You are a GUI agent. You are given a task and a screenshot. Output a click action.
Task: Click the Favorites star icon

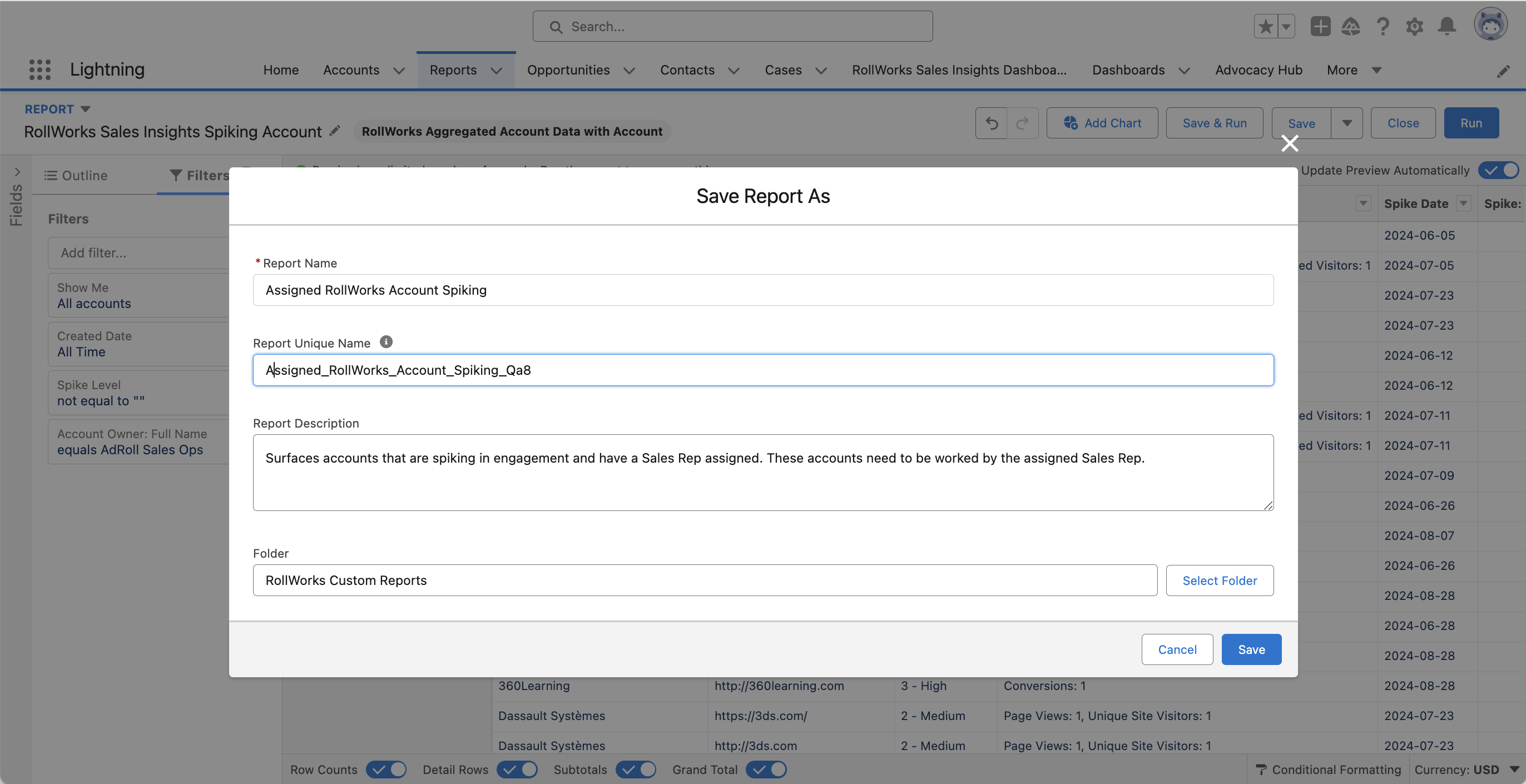coord(1265,27)
